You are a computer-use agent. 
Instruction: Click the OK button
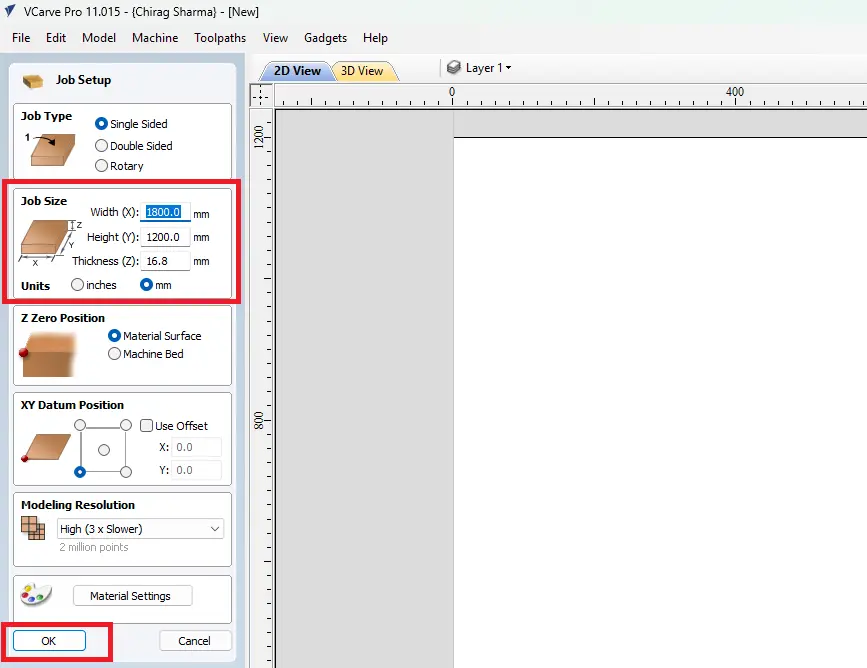pyautogui.click(x=49, y=640)
